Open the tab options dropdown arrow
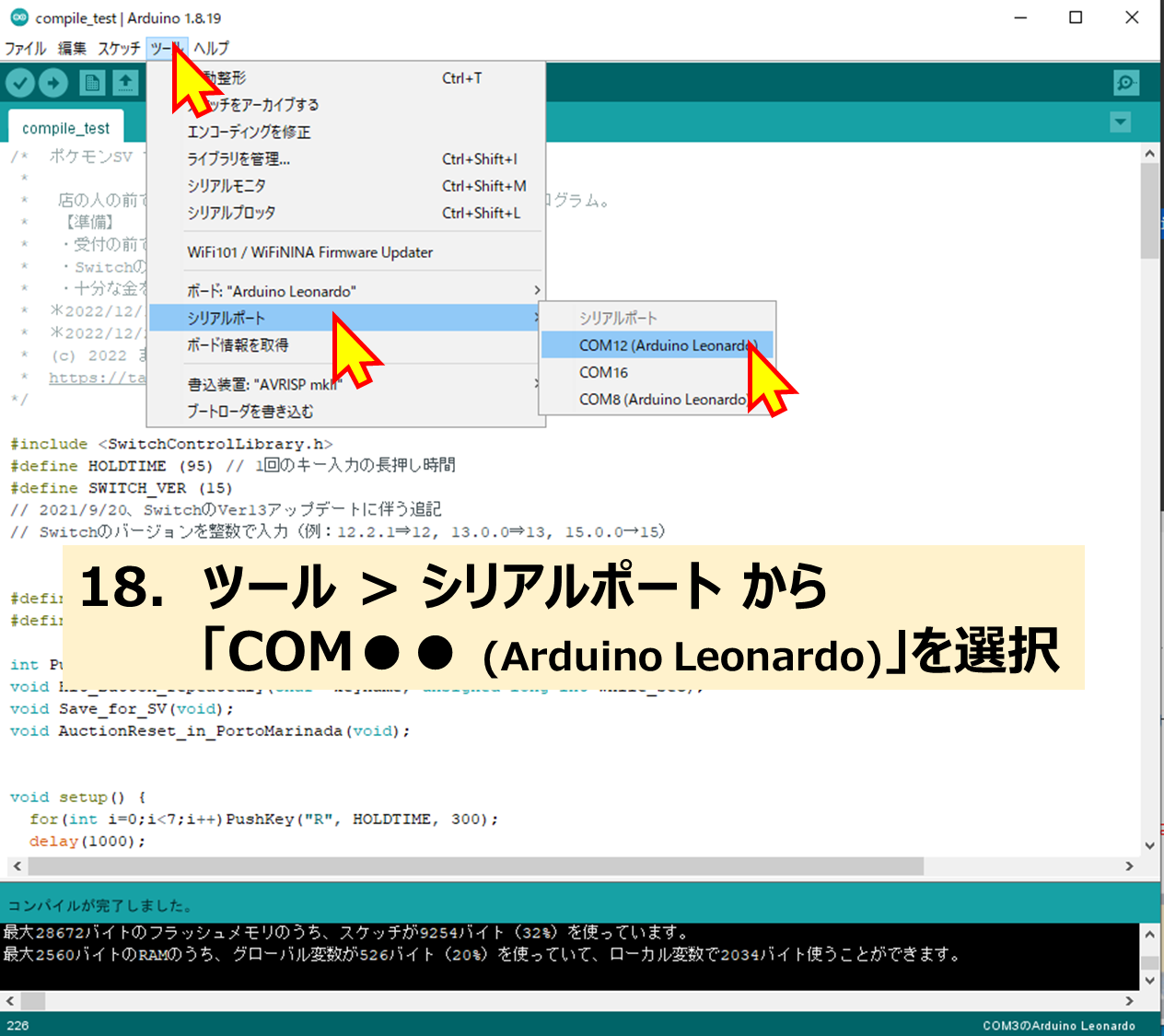Image resolution: width=1164 pixels, height=1036 pixels. point(1121,122)
